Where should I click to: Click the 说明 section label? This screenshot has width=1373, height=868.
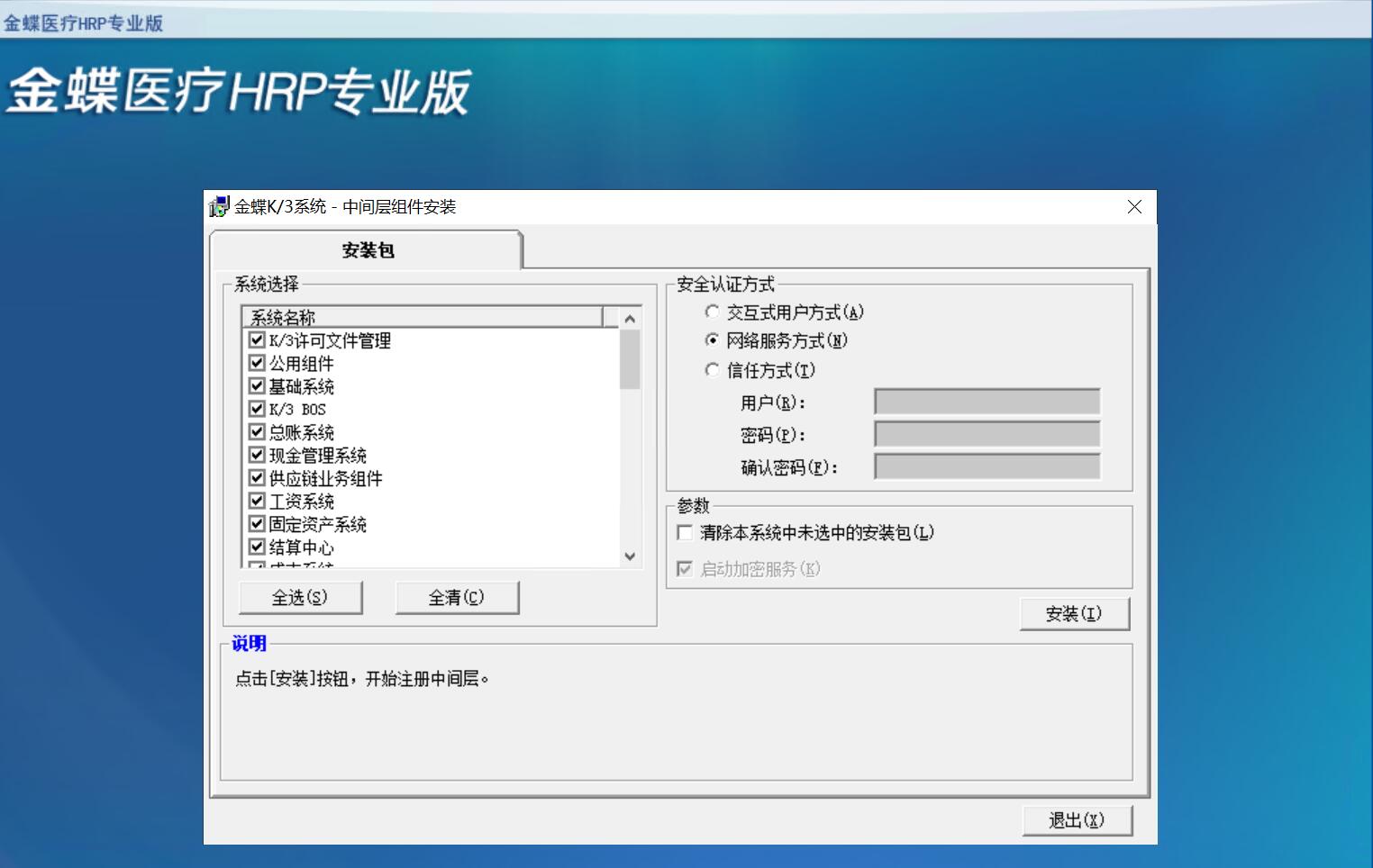click(x=249, y=643)
